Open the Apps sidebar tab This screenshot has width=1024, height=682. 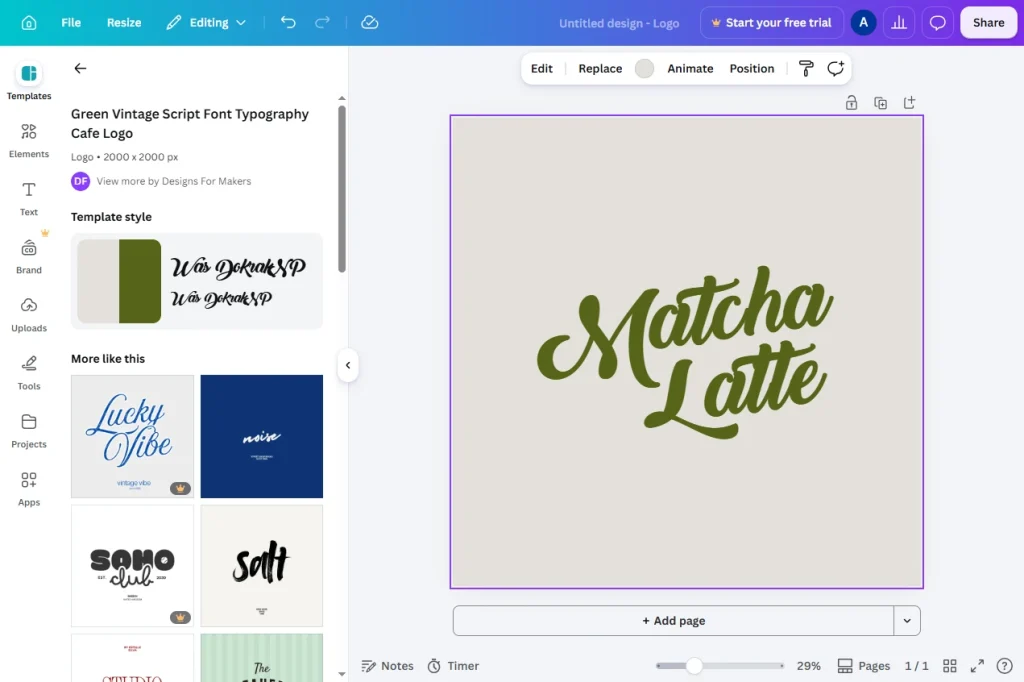click(29, 489)
